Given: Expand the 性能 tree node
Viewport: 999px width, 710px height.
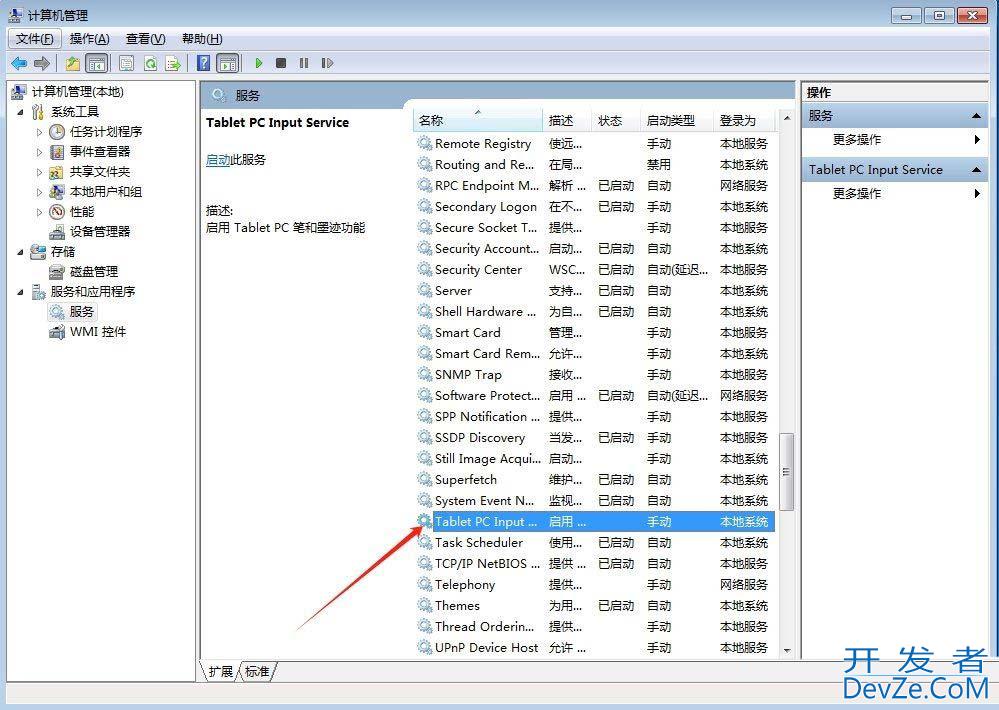Looking at the screenshot, I should (x=40, y=212).
